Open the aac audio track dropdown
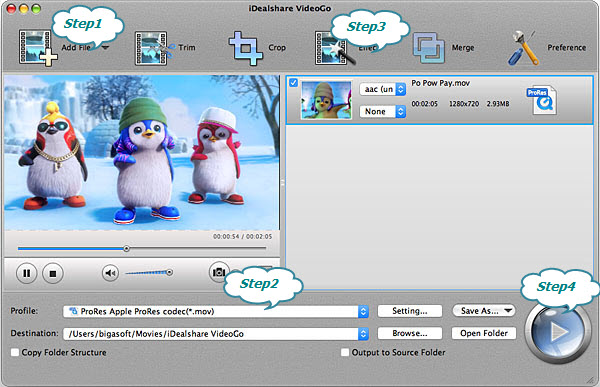 point(382,89)
